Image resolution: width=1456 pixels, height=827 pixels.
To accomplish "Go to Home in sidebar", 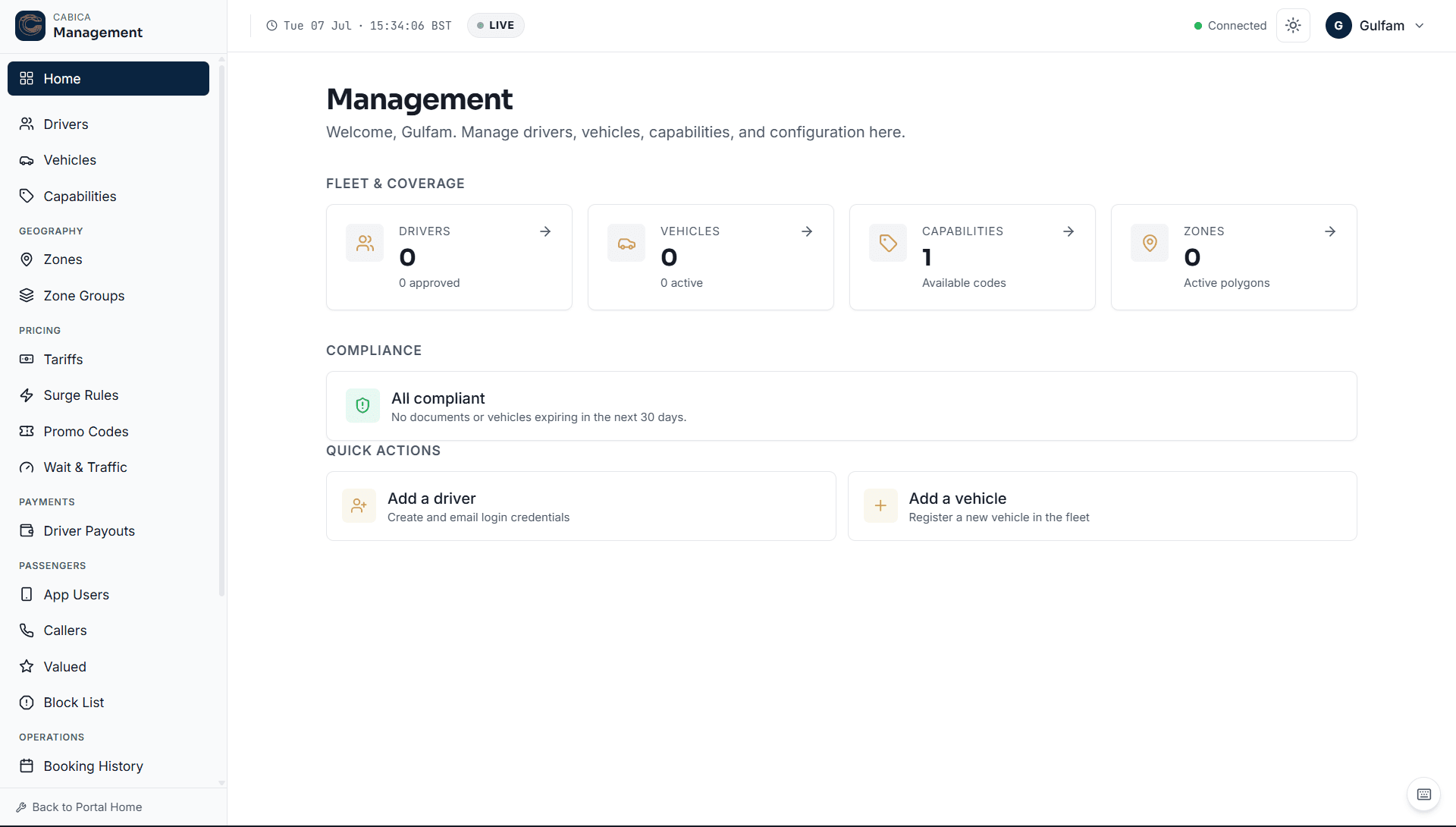I will point(108,78).
